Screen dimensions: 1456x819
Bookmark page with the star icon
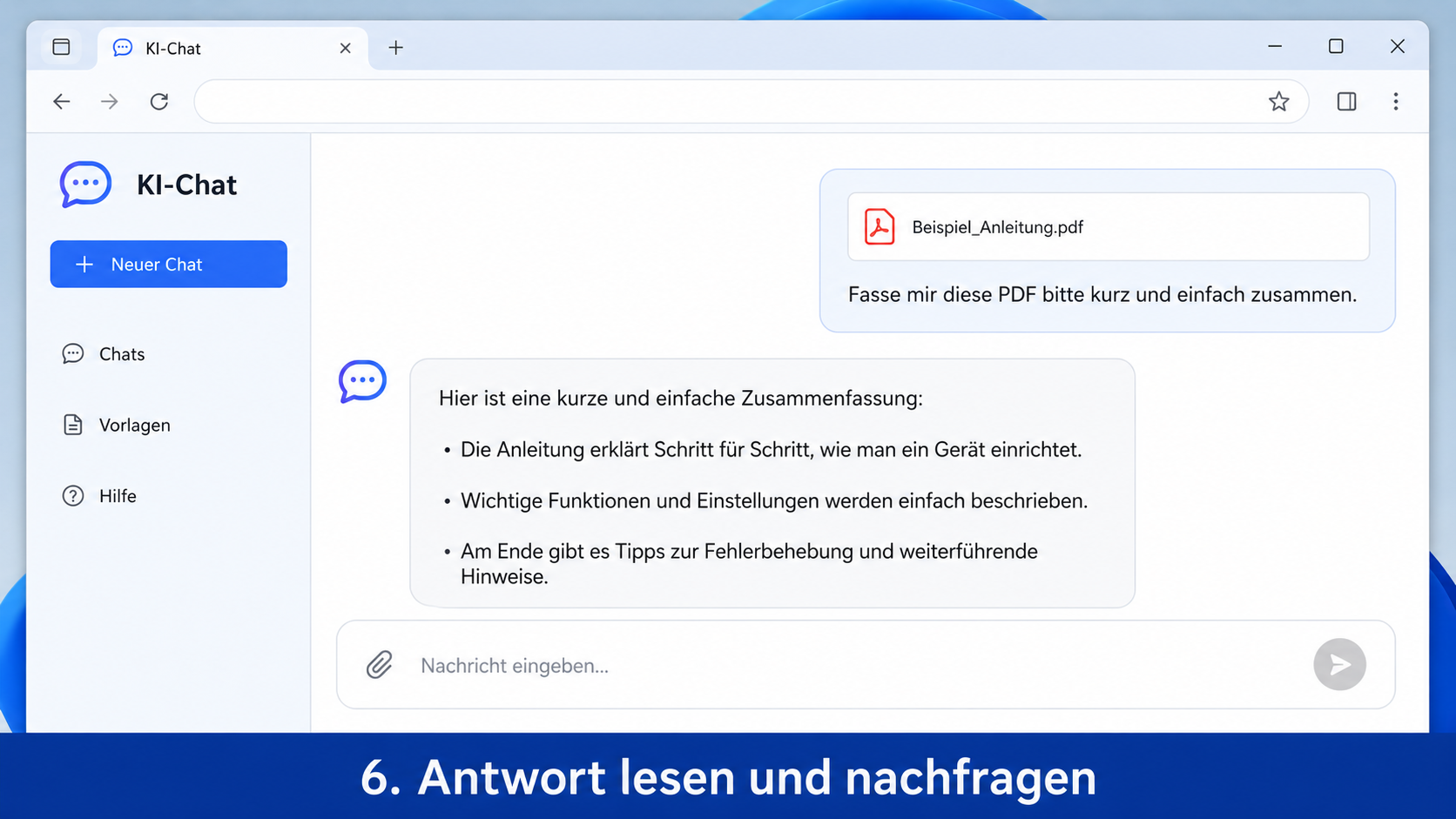(1278, 101)
